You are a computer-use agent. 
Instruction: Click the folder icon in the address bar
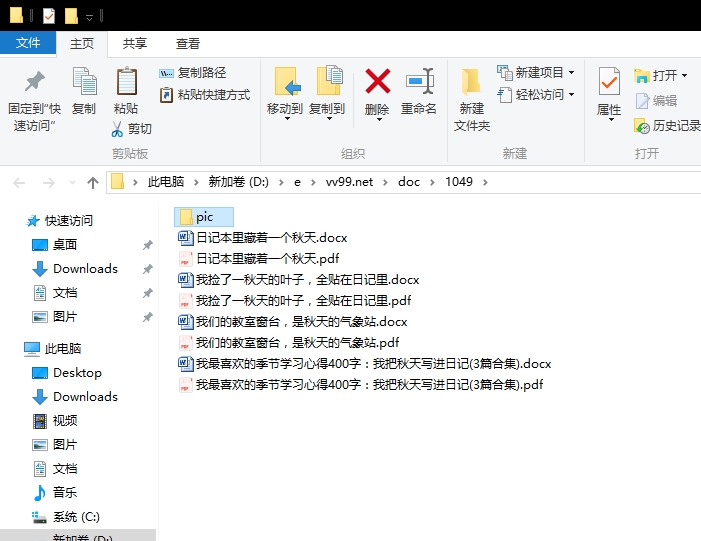(x=117, y=182)
